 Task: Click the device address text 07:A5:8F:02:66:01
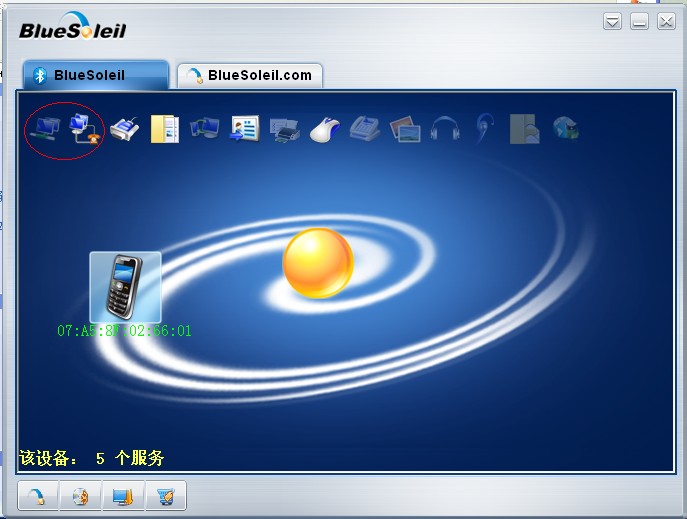124,331
